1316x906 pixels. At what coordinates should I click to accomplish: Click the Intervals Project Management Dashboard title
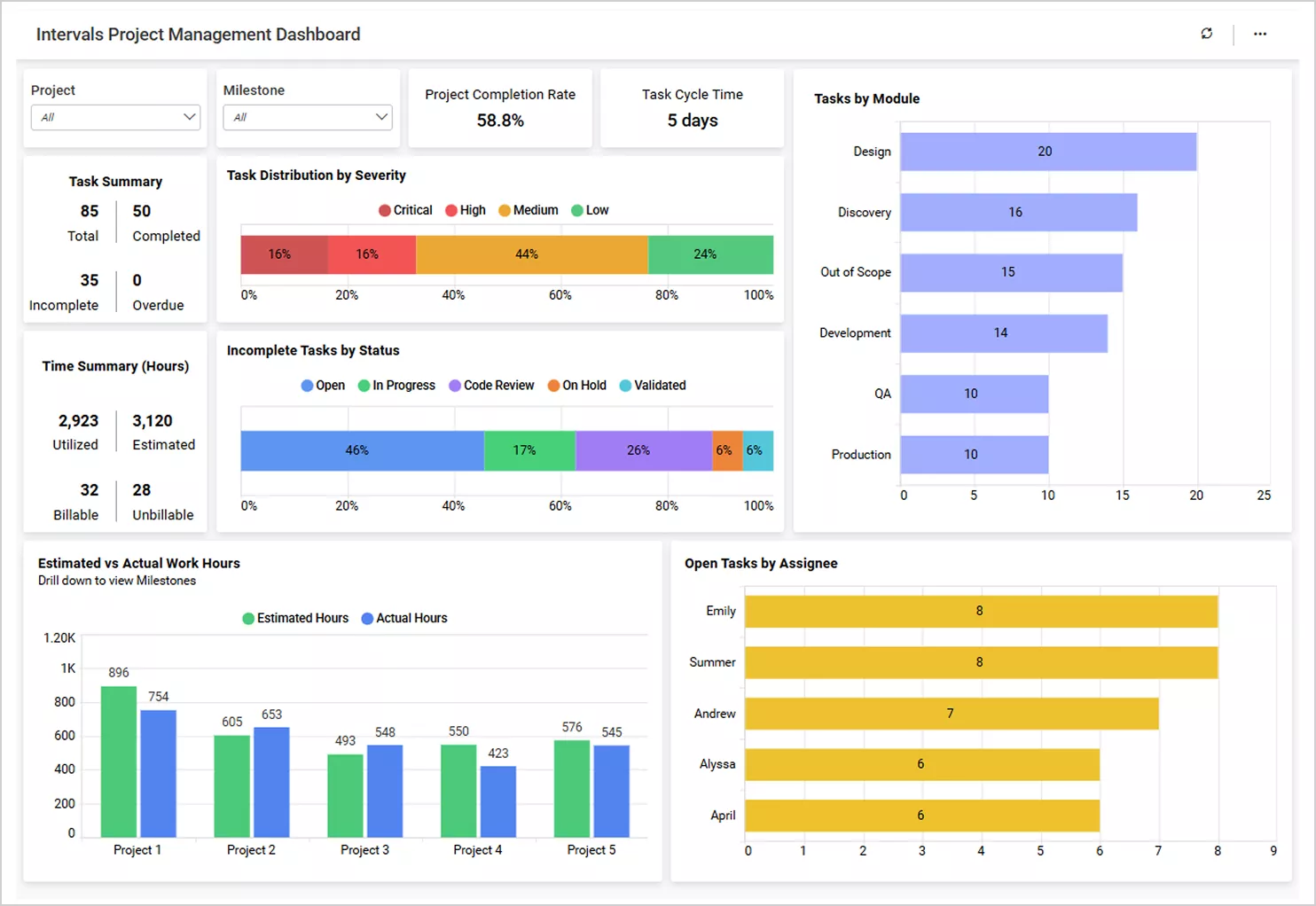[198, 34]
